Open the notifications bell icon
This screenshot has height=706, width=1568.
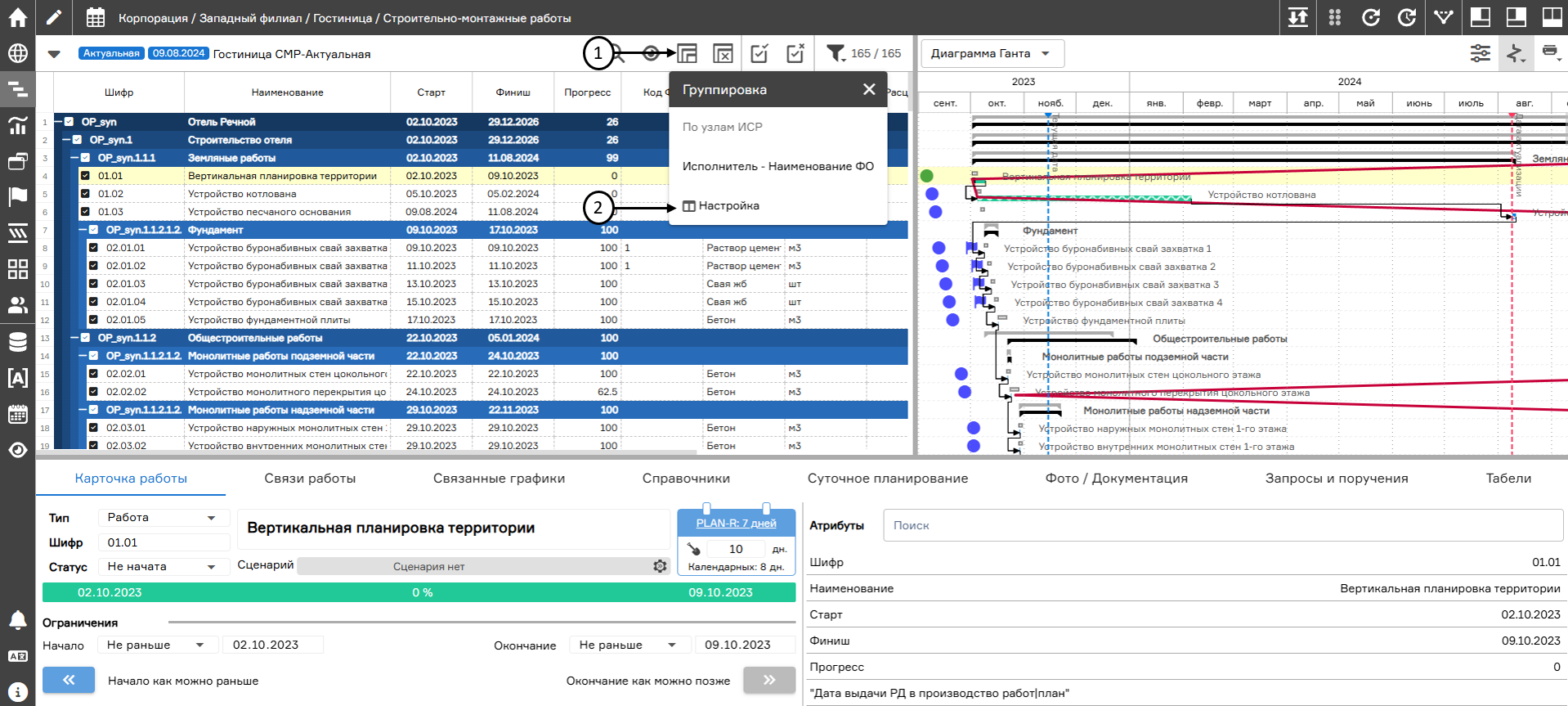pos(17,620)
